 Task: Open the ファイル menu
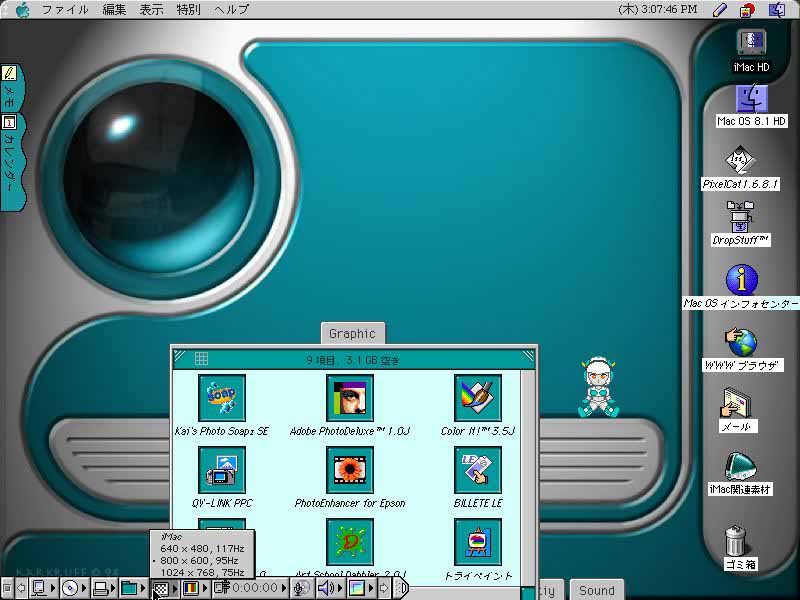[x=65, y=10]
